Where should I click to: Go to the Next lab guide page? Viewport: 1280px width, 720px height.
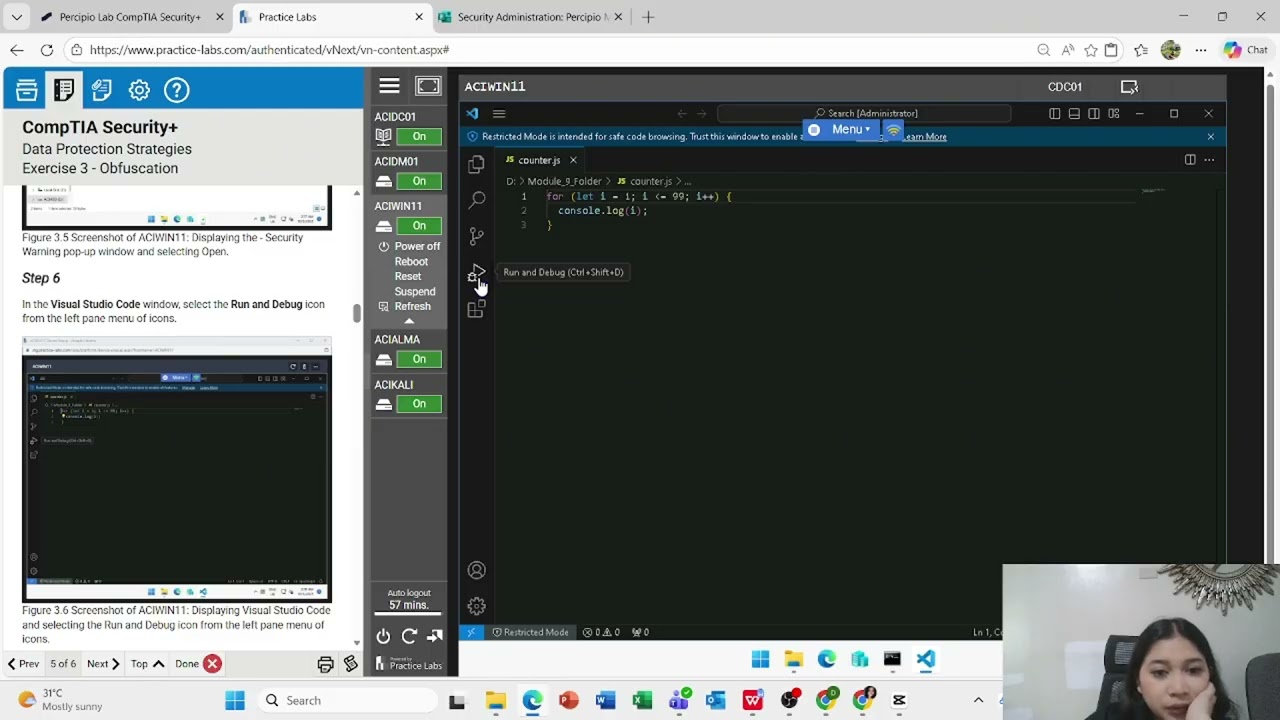tap(103, 664)
